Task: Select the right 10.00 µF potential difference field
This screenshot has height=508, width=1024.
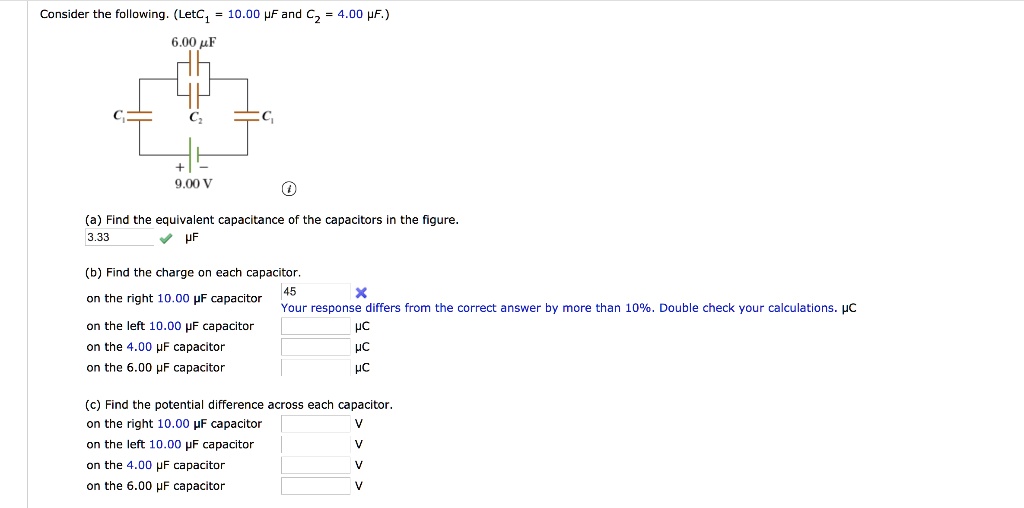Action: [x=314, y=424]
